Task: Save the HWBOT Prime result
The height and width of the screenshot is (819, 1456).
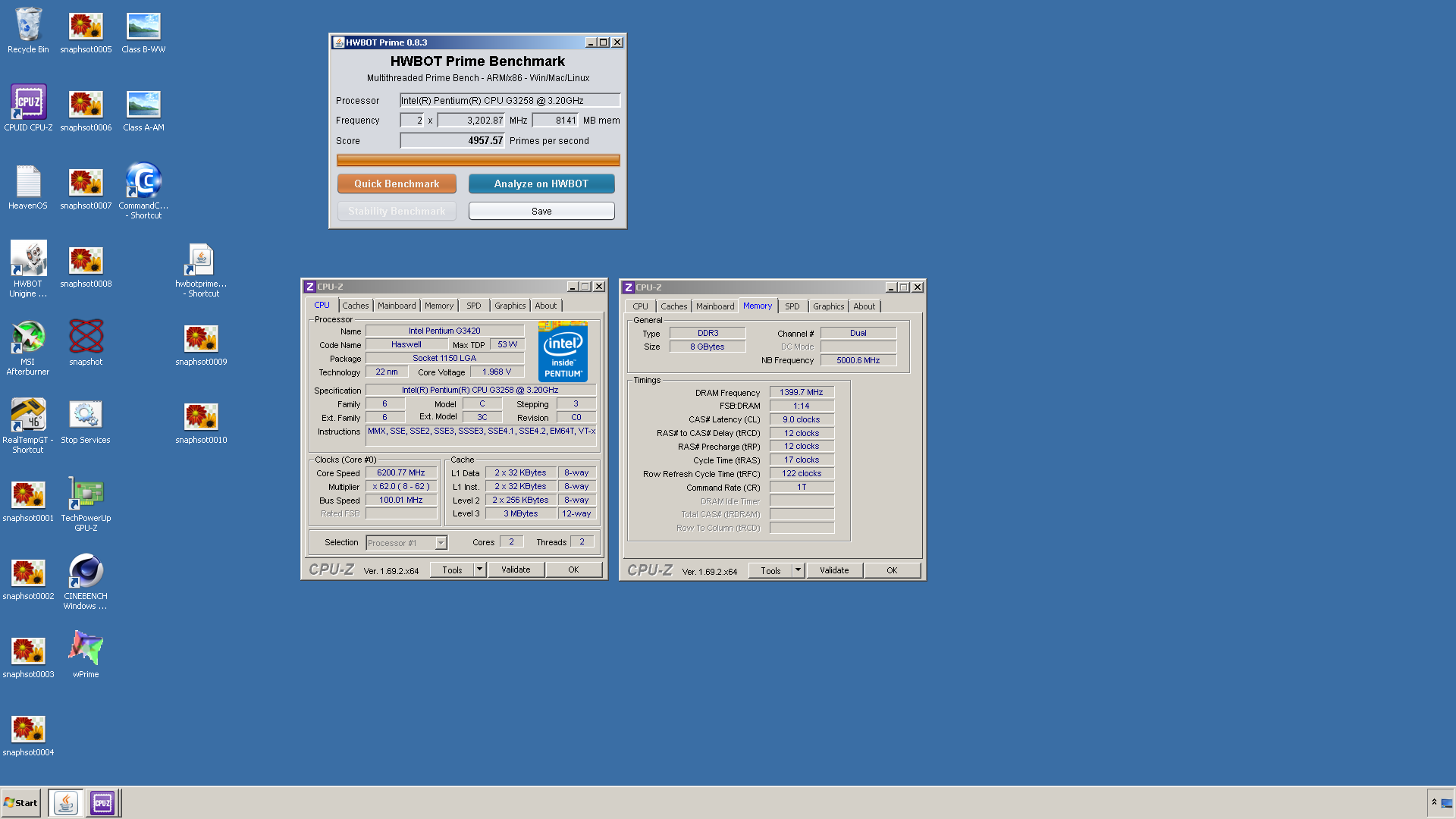Action: coord(541,211)
